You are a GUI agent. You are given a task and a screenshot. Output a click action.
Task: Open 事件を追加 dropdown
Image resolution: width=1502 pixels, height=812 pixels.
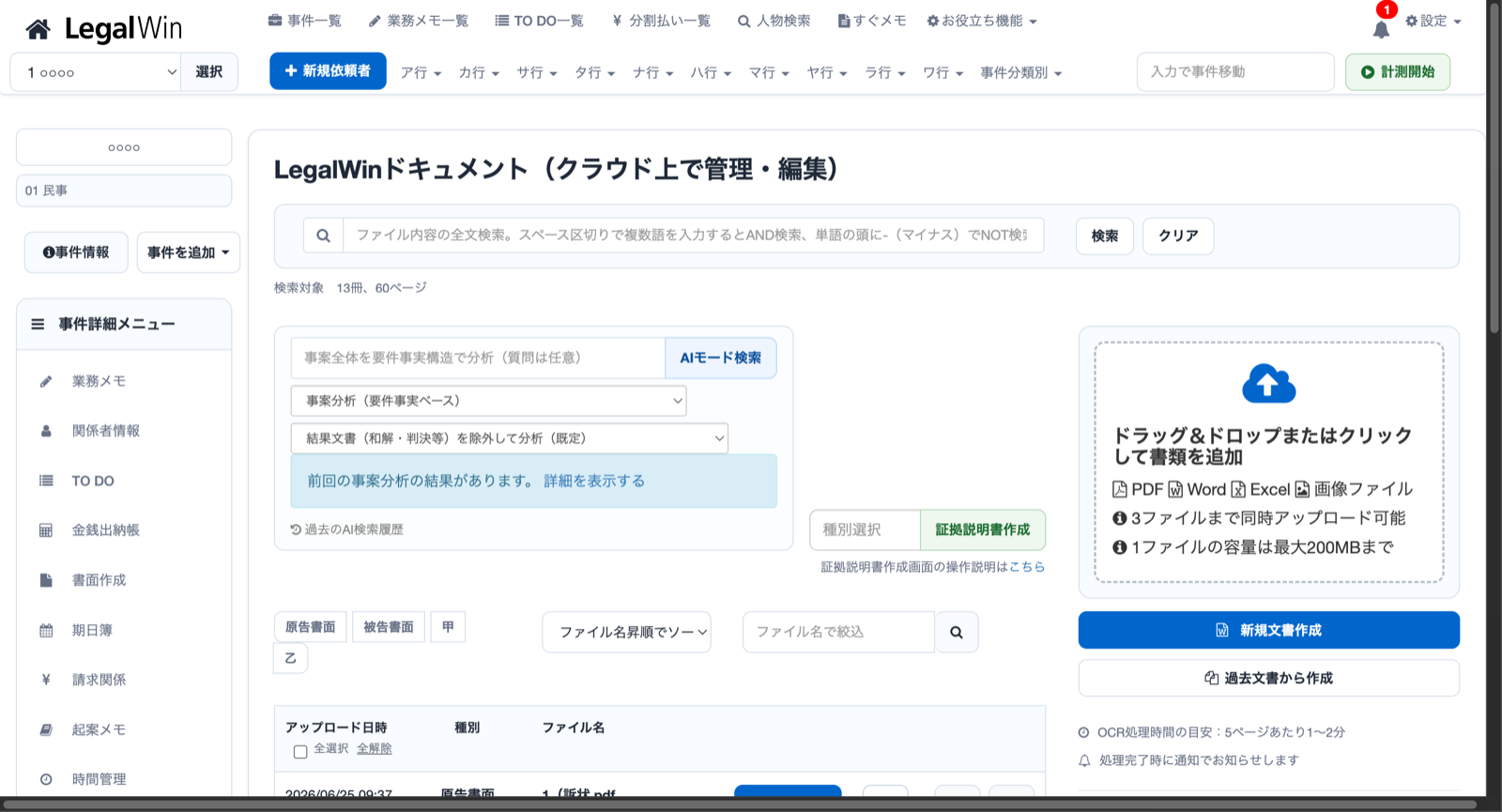point(189,253)
